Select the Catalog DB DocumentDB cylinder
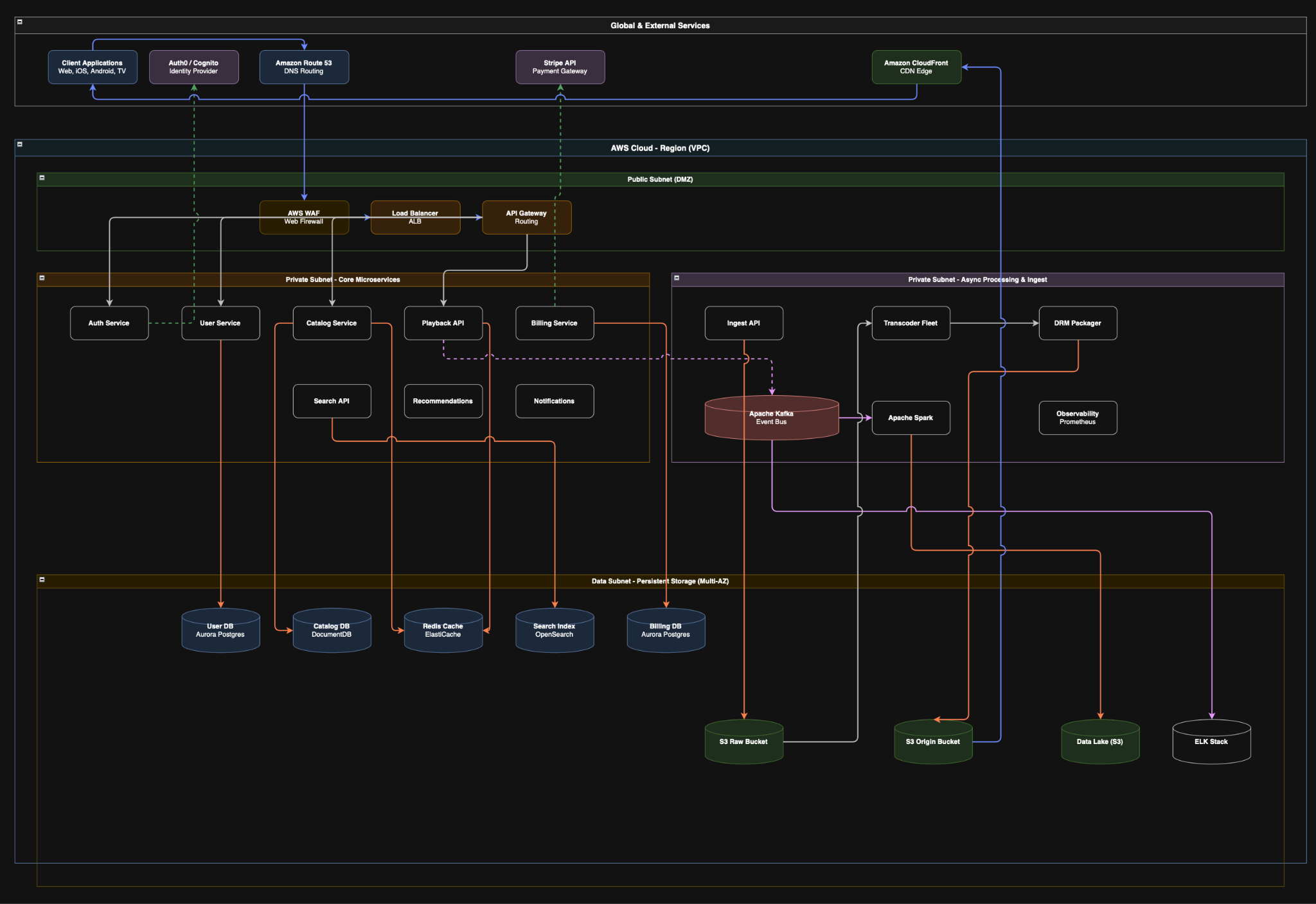Screen dimensions: 1316x904 point(332,630)
